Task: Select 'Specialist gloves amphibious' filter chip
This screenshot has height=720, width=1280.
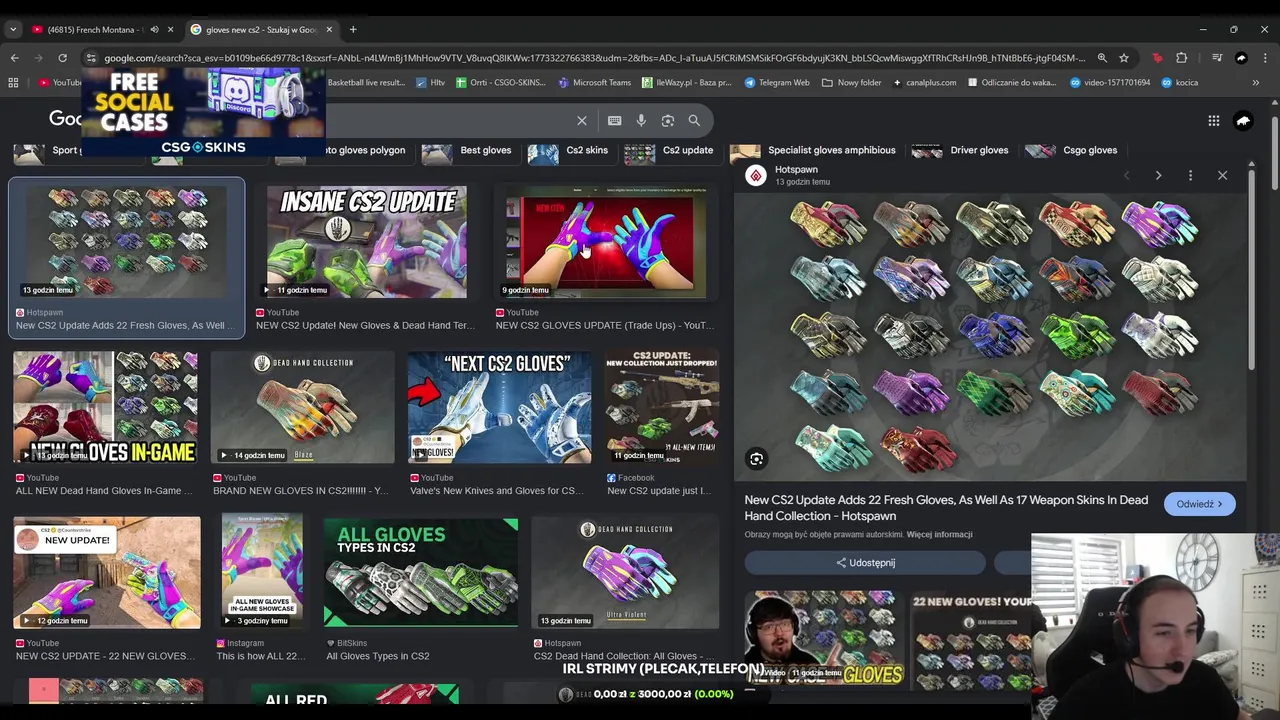Action: 813,151
